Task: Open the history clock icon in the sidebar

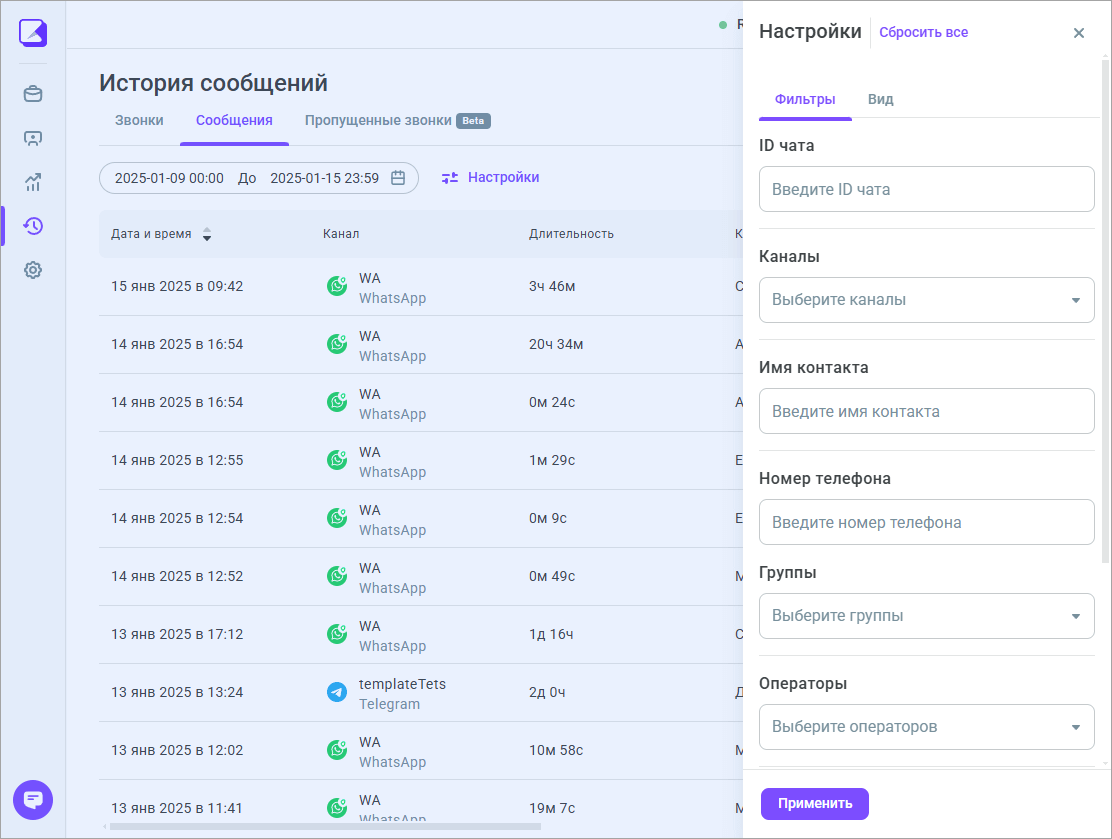Action: [33, 226]
